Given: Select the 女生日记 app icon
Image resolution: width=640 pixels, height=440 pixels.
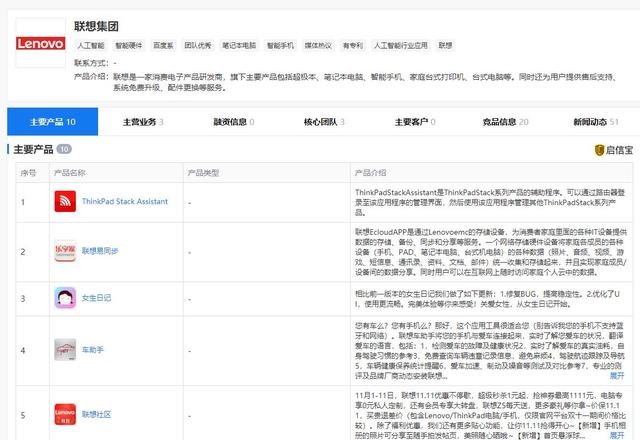Looking at the screenshot, I should click(x=65, y=298).
